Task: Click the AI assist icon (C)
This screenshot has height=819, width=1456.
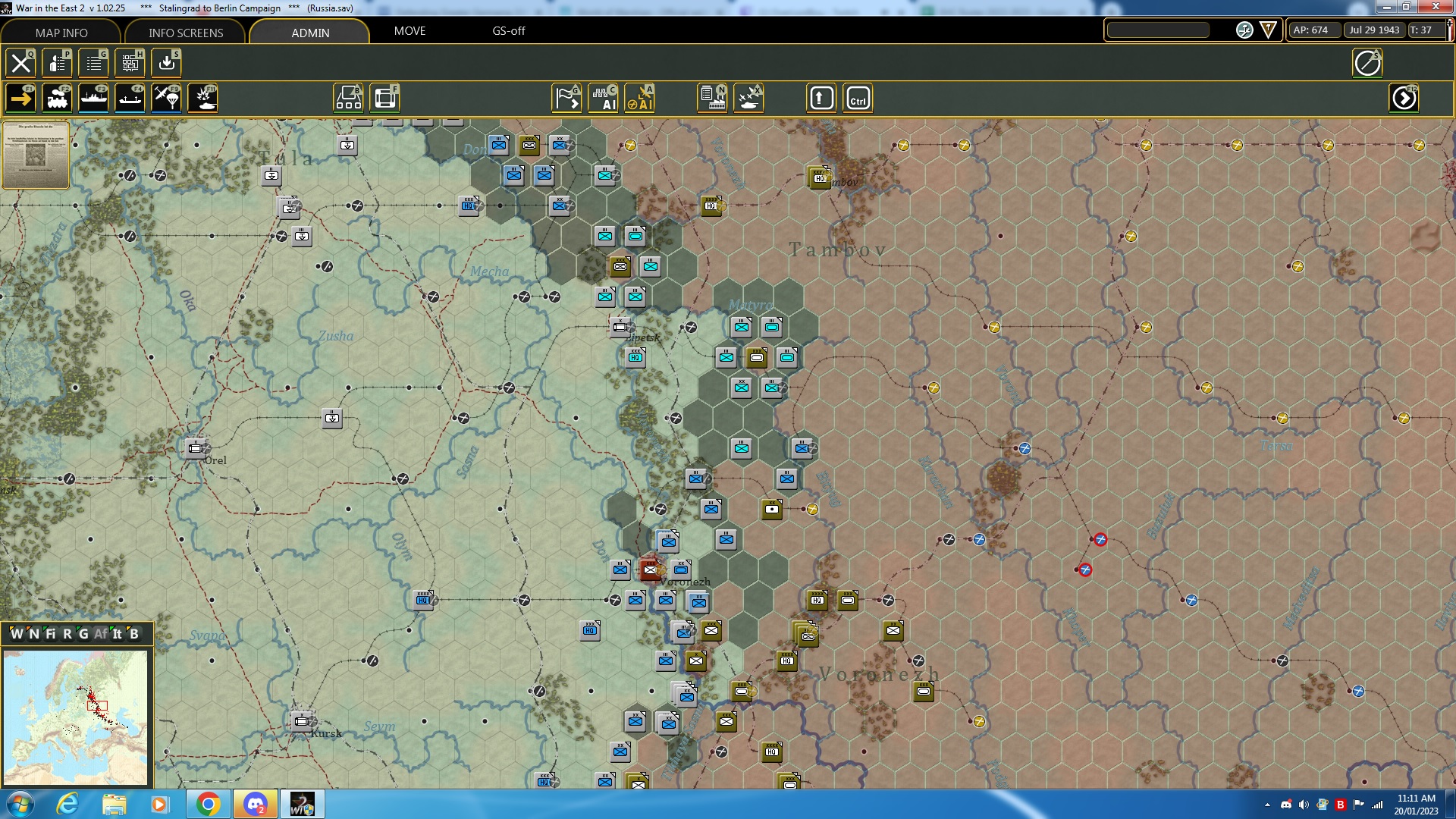Action: coord(605,97)
